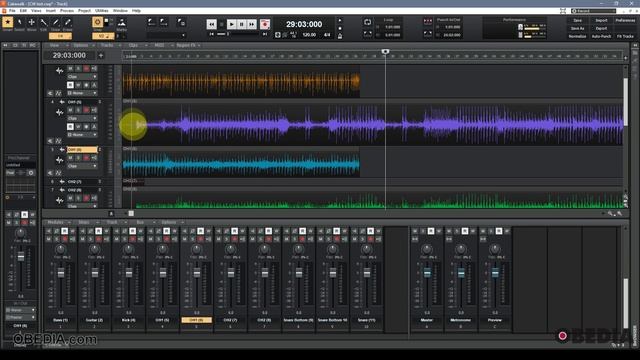Set punch points to selection icon
640x360 pixels.
[428, 34]
